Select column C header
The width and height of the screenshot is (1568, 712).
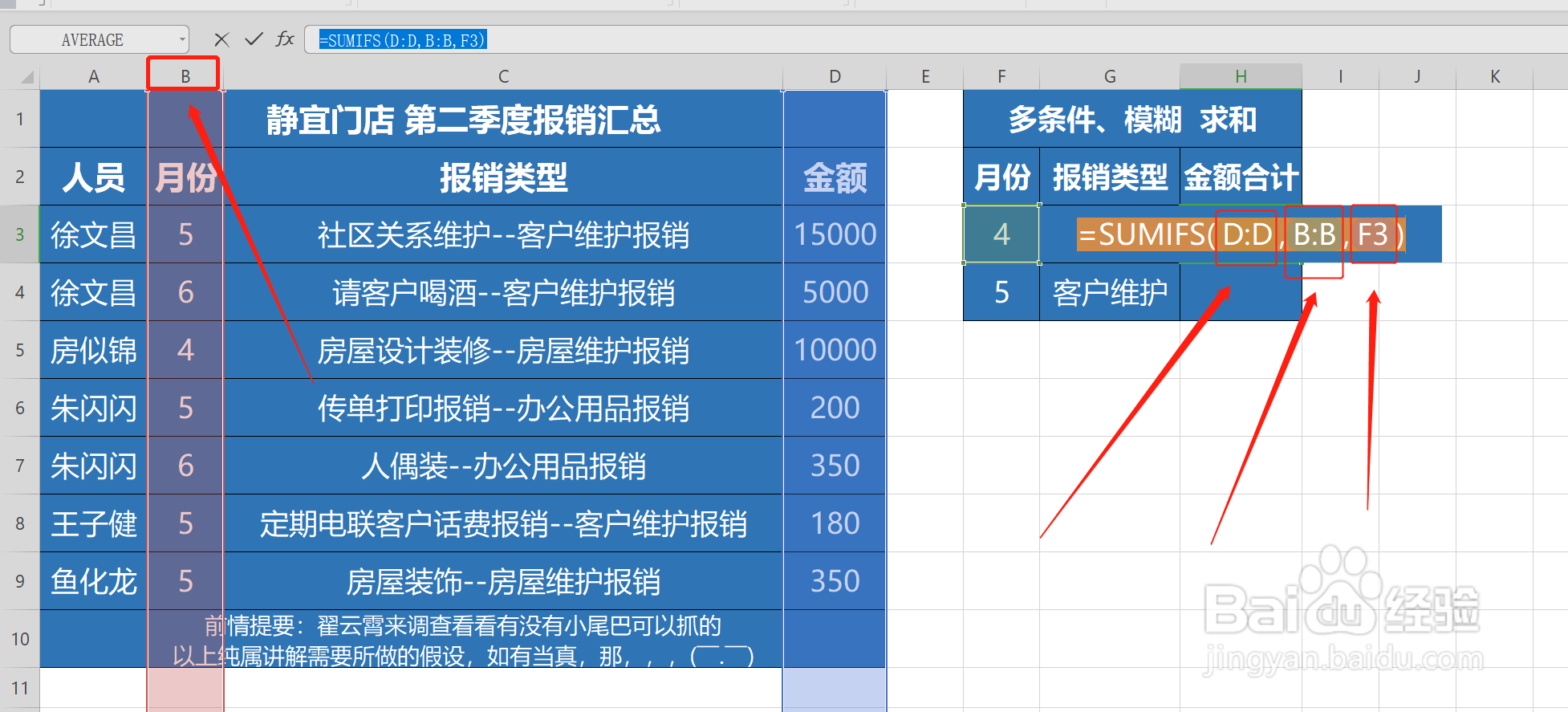503,76
